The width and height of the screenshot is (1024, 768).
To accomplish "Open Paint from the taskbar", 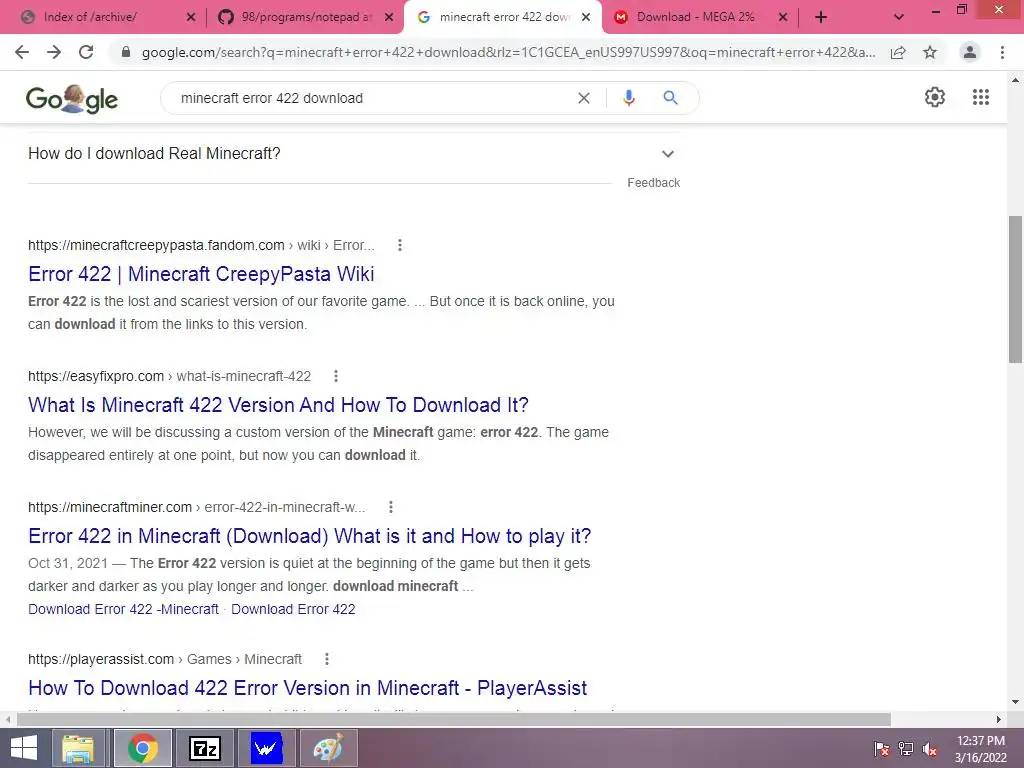I will click(x=328, y=748).
